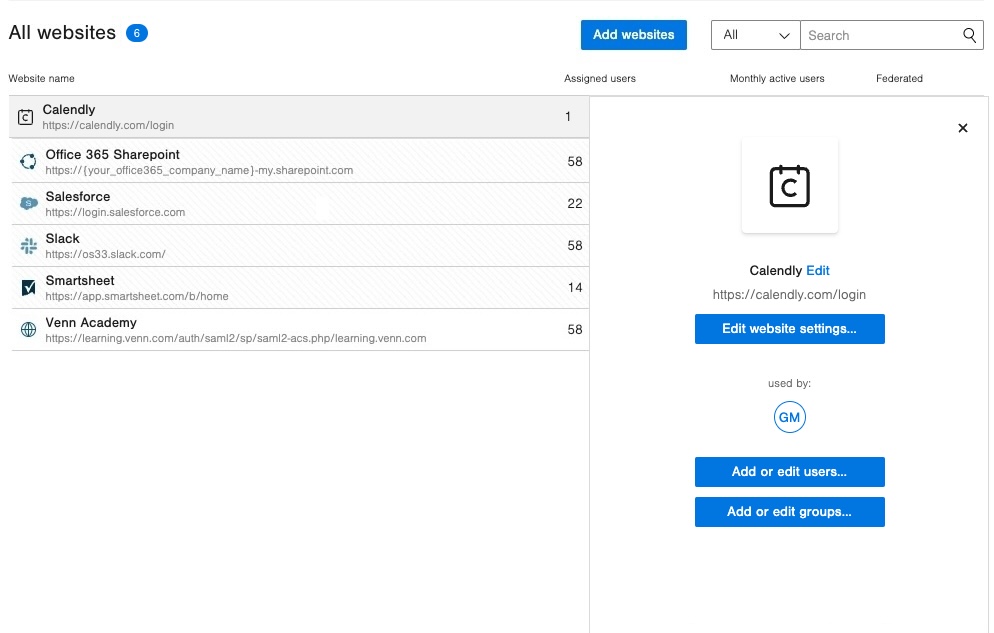The width and height of the screenshot is (994, 633).
Task: Sort by Monthly active users column header
Action: (777, 79)
